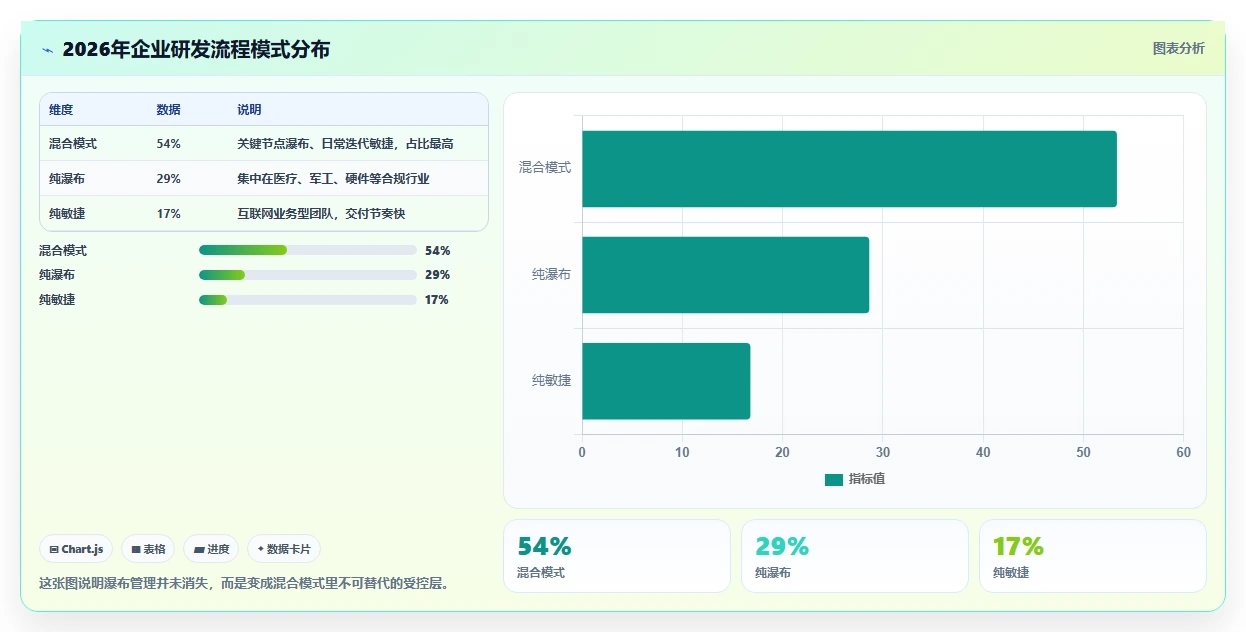Select the 进度 tag chip
This screenshot has width=1246, height=632.
tap(211, 549)
